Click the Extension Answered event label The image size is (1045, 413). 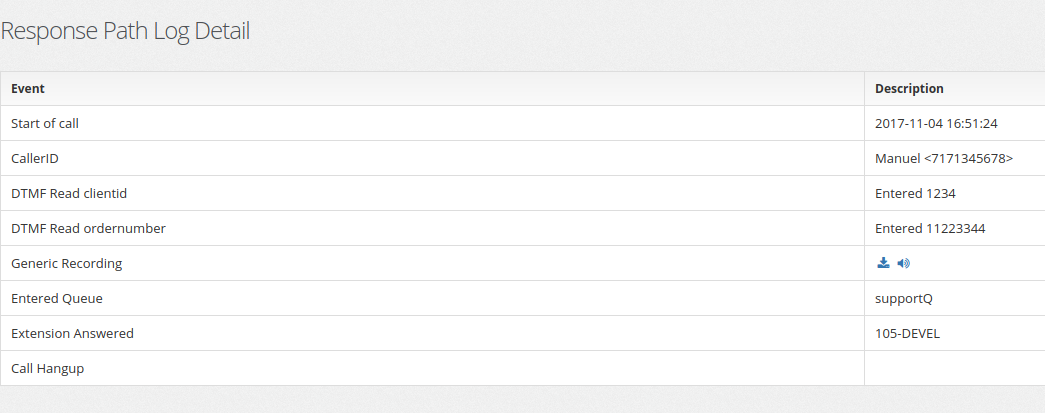pyautogui.click(x=72, y=333)
